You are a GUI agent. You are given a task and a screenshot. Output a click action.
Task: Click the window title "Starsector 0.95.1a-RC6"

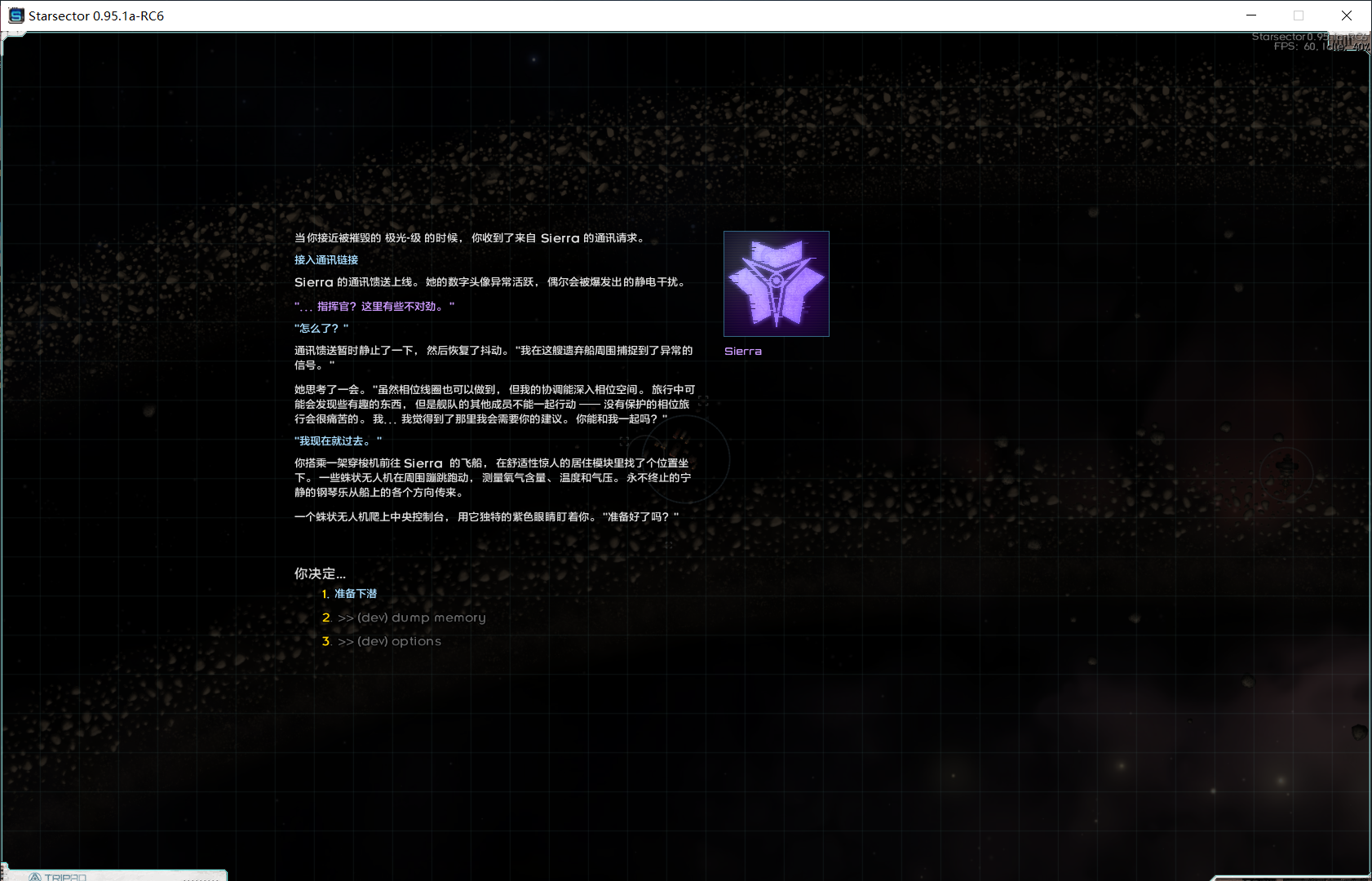tap(96, 15)
